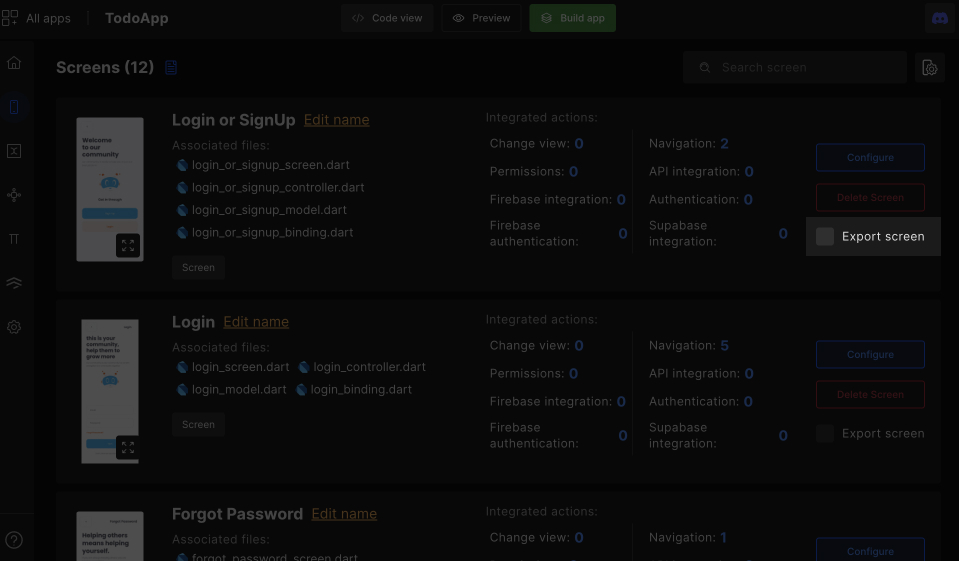Screen dimensions: 959x561
Task: Open Login or SignUp screen thumbnail
Action: pos(109,190)
